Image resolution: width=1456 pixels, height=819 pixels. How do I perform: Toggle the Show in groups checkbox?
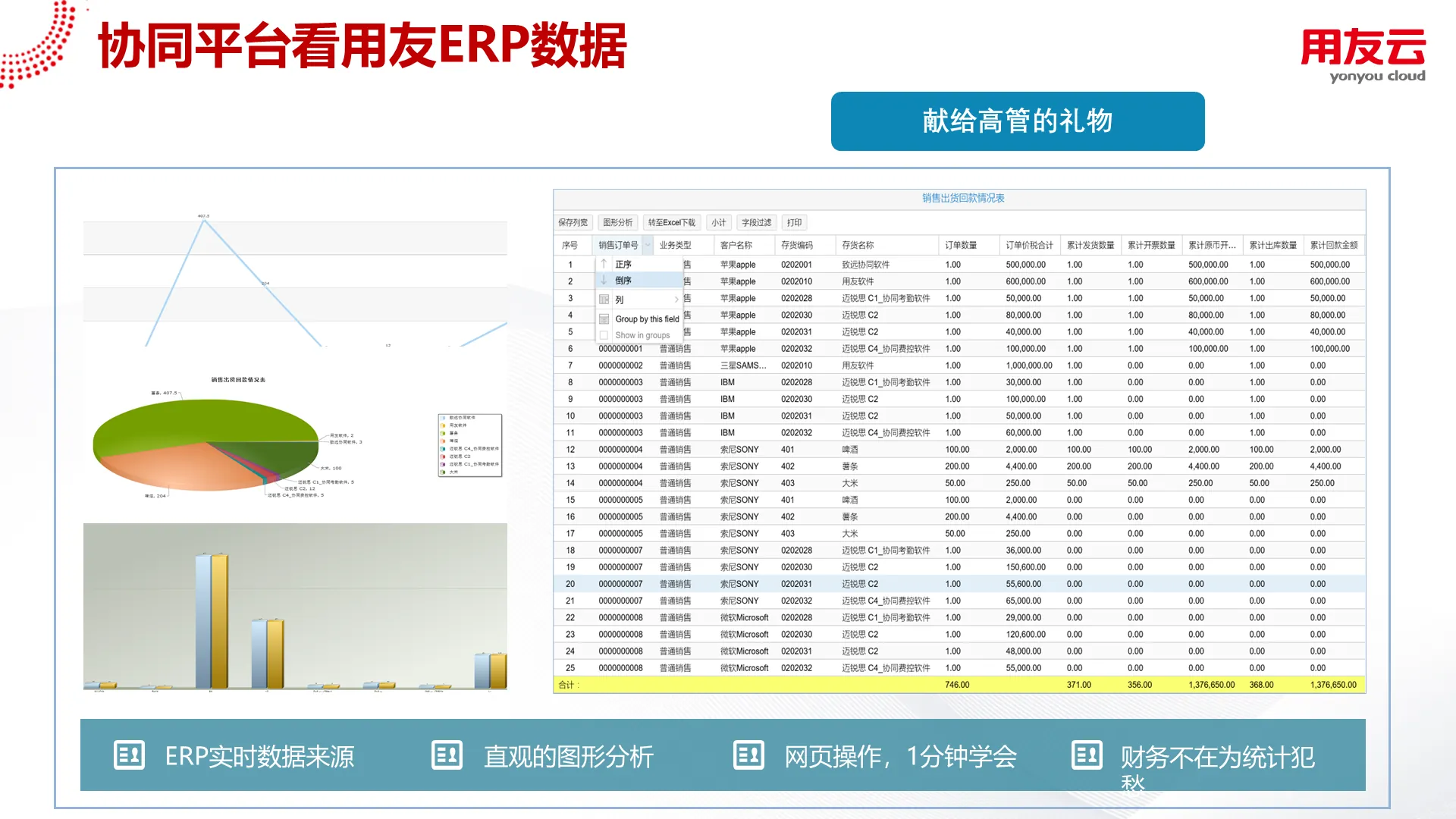[x=604, y=335]
